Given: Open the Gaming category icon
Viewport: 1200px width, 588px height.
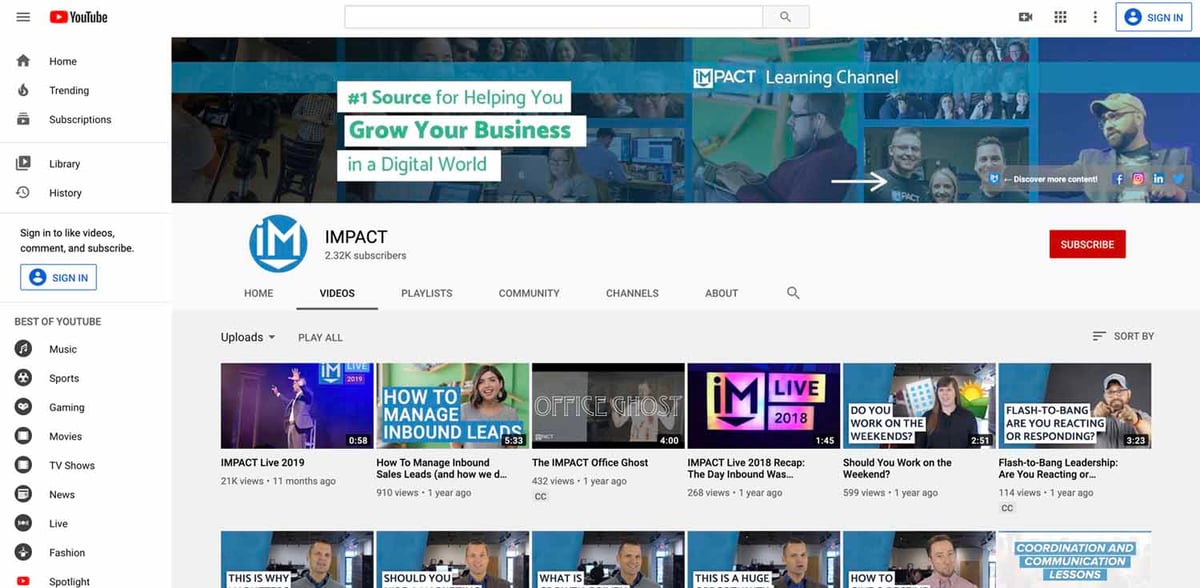Looking at the screenshot, I should click(x=23, y=407).
